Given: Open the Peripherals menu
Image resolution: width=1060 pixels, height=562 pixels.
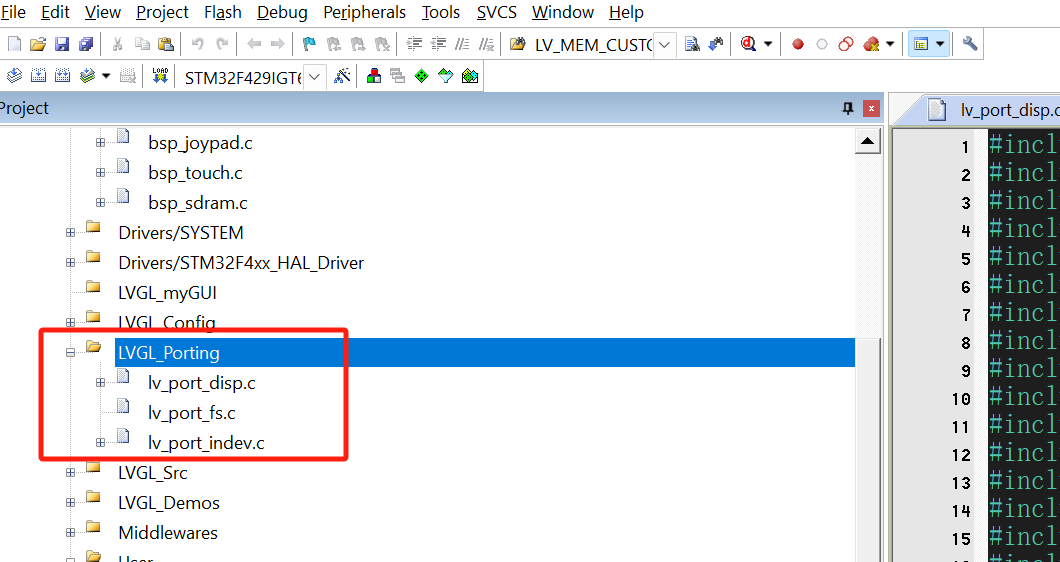Looking at the screenshot, I should coord(364,12).
